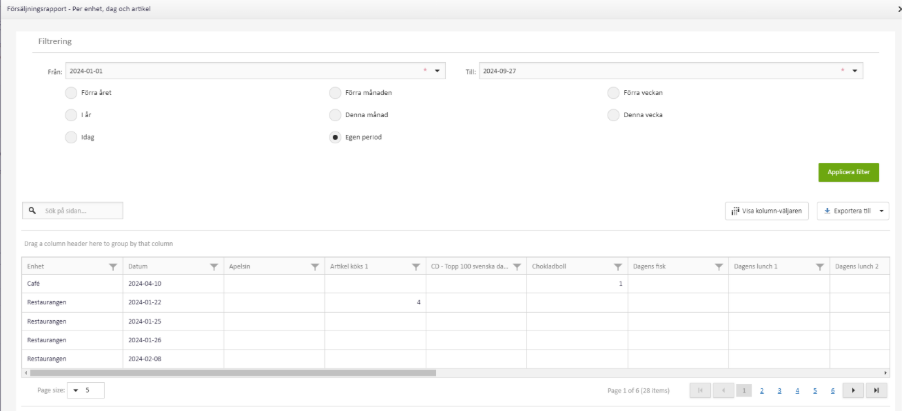
Task: Go to next page arrow in pager
Action: coord(854,390)
